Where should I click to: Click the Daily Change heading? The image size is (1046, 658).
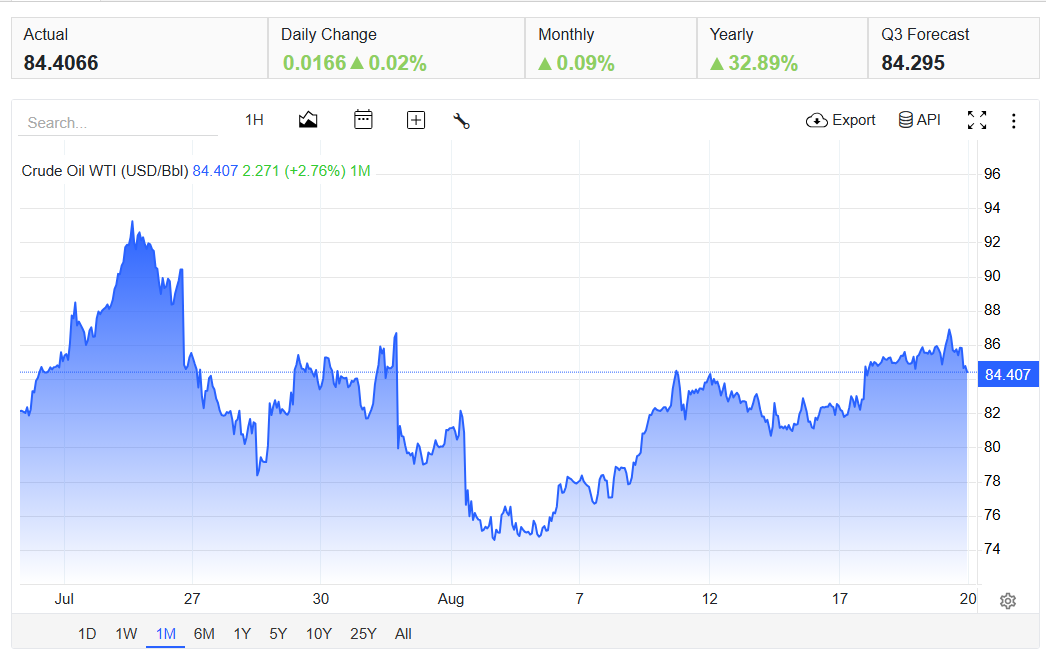coord(328,35)
